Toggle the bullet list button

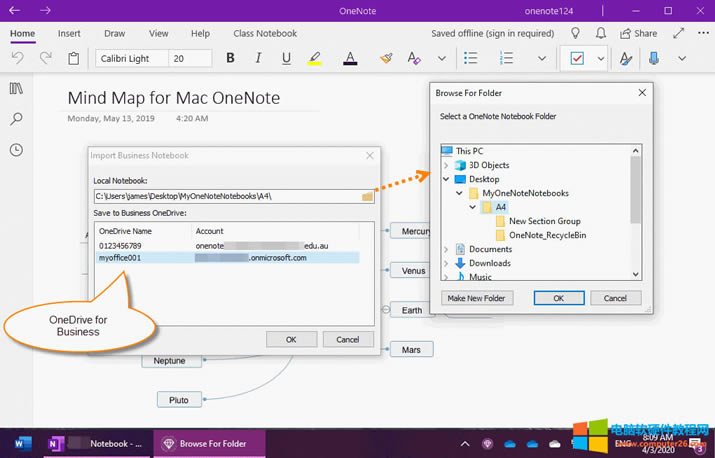(x=471, y=59)
